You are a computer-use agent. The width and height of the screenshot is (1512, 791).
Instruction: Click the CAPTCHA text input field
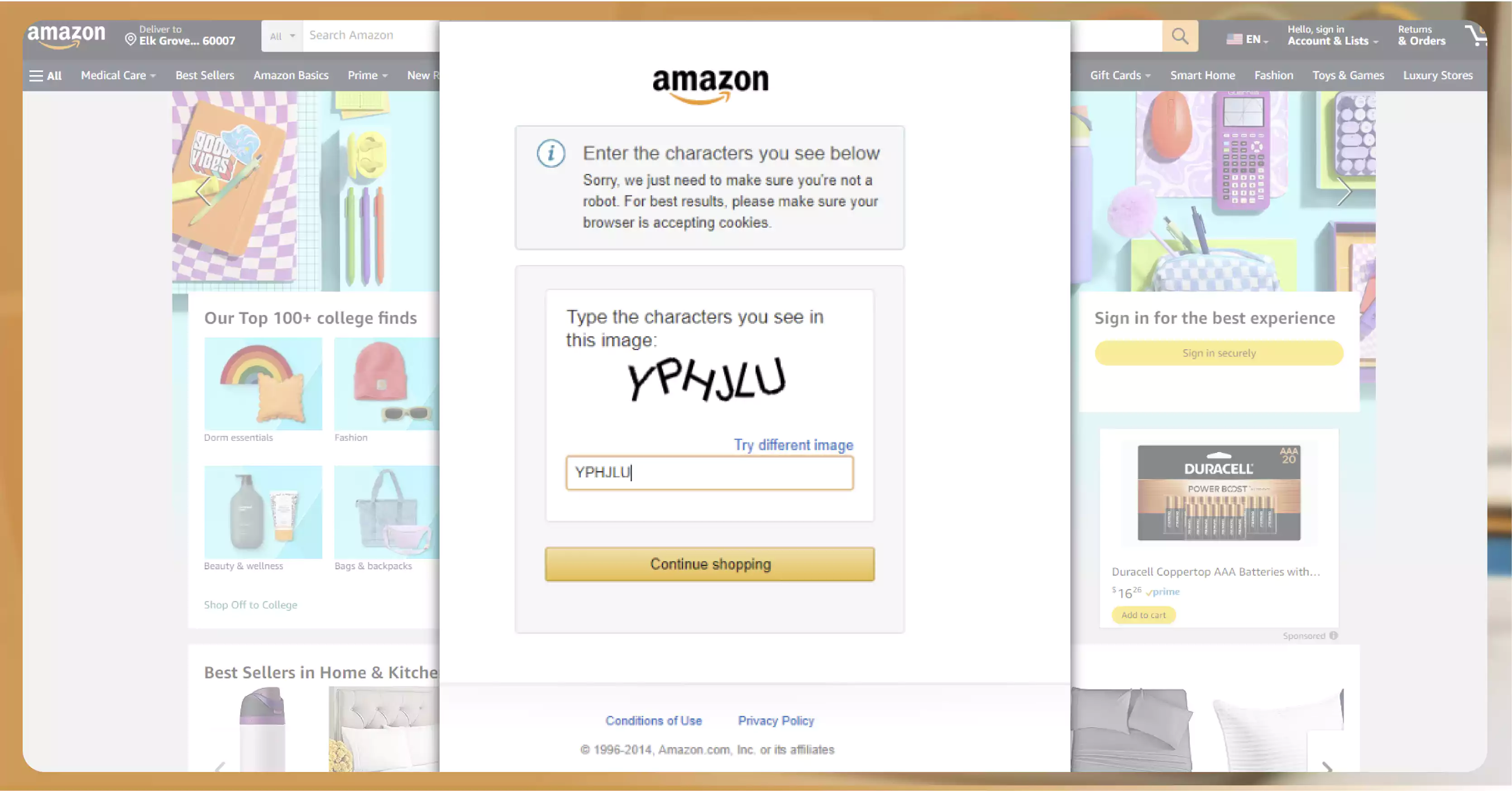pos(710,472)
